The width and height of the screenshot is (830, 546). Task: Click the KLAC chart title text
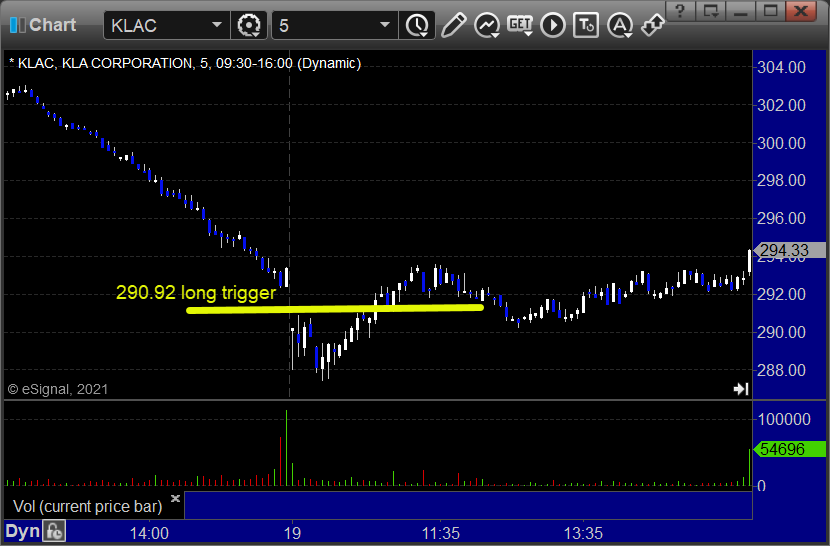pyautogui.click(x=185, y=64)
